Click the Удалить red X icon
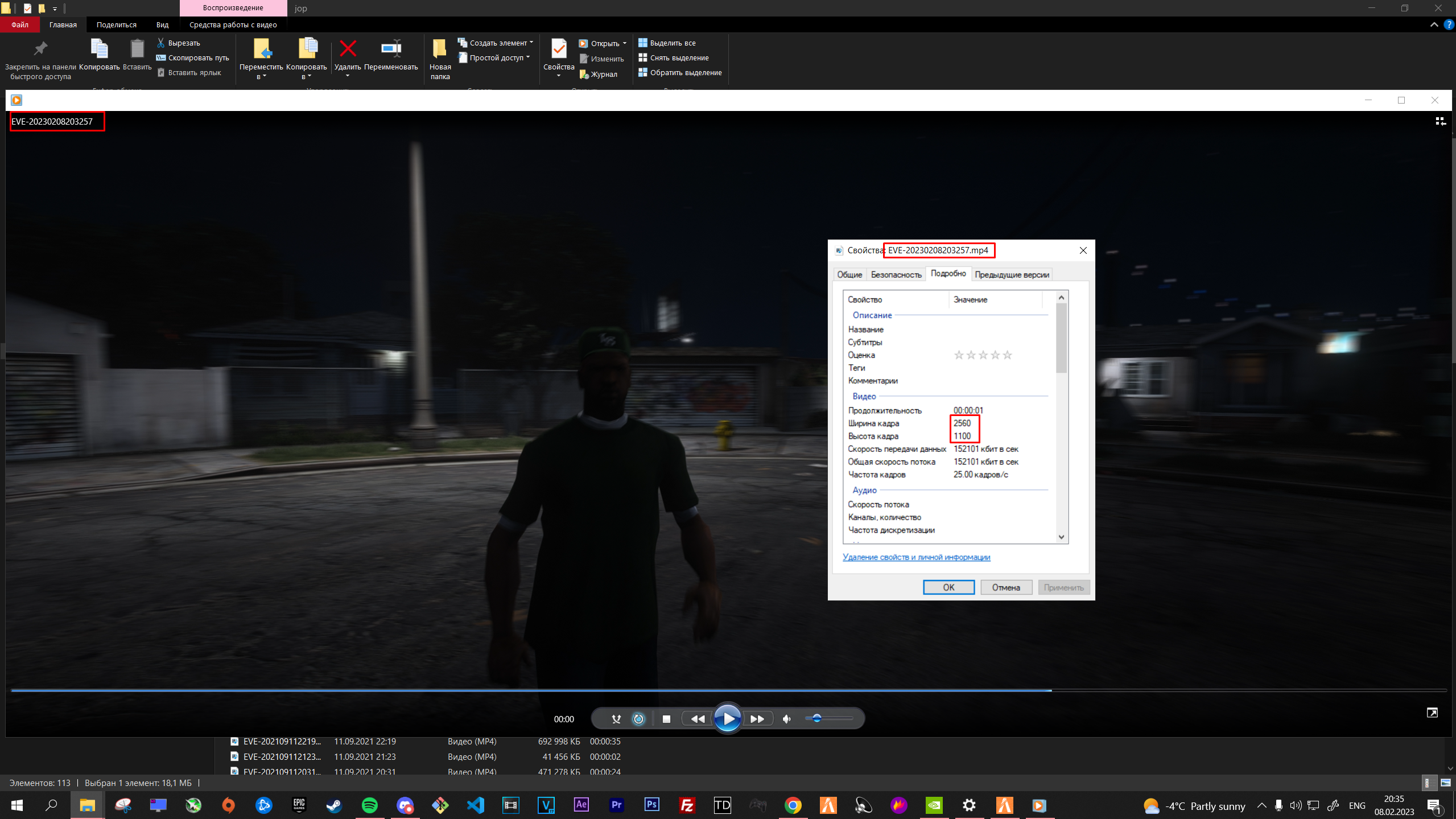1456x819 pixels. 348,49
